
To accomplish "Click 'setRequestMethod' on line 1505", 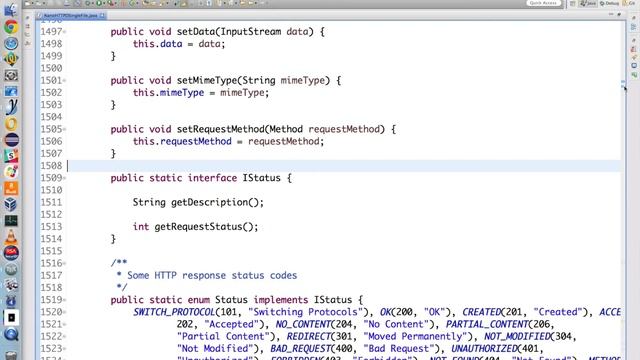I will 220,129.
